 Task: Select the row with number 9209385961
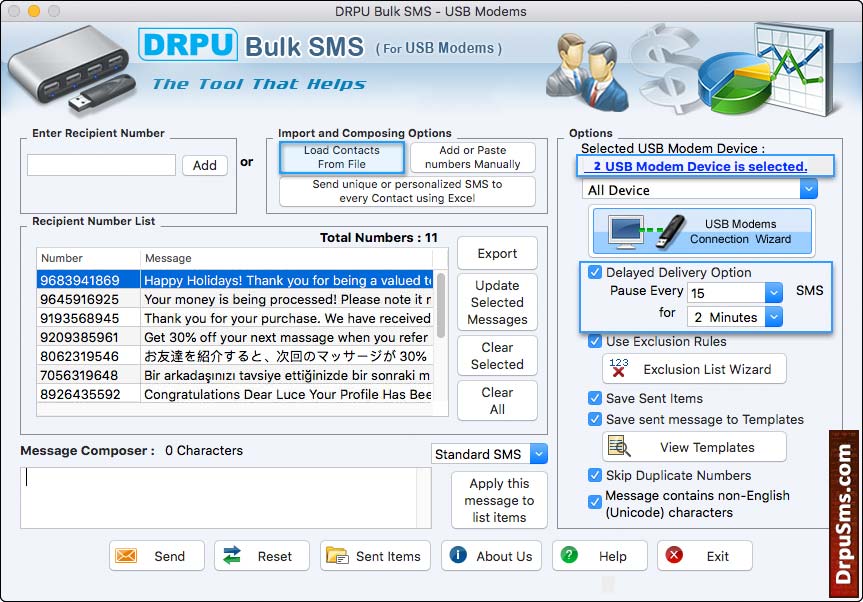click(x=235, y=337)
